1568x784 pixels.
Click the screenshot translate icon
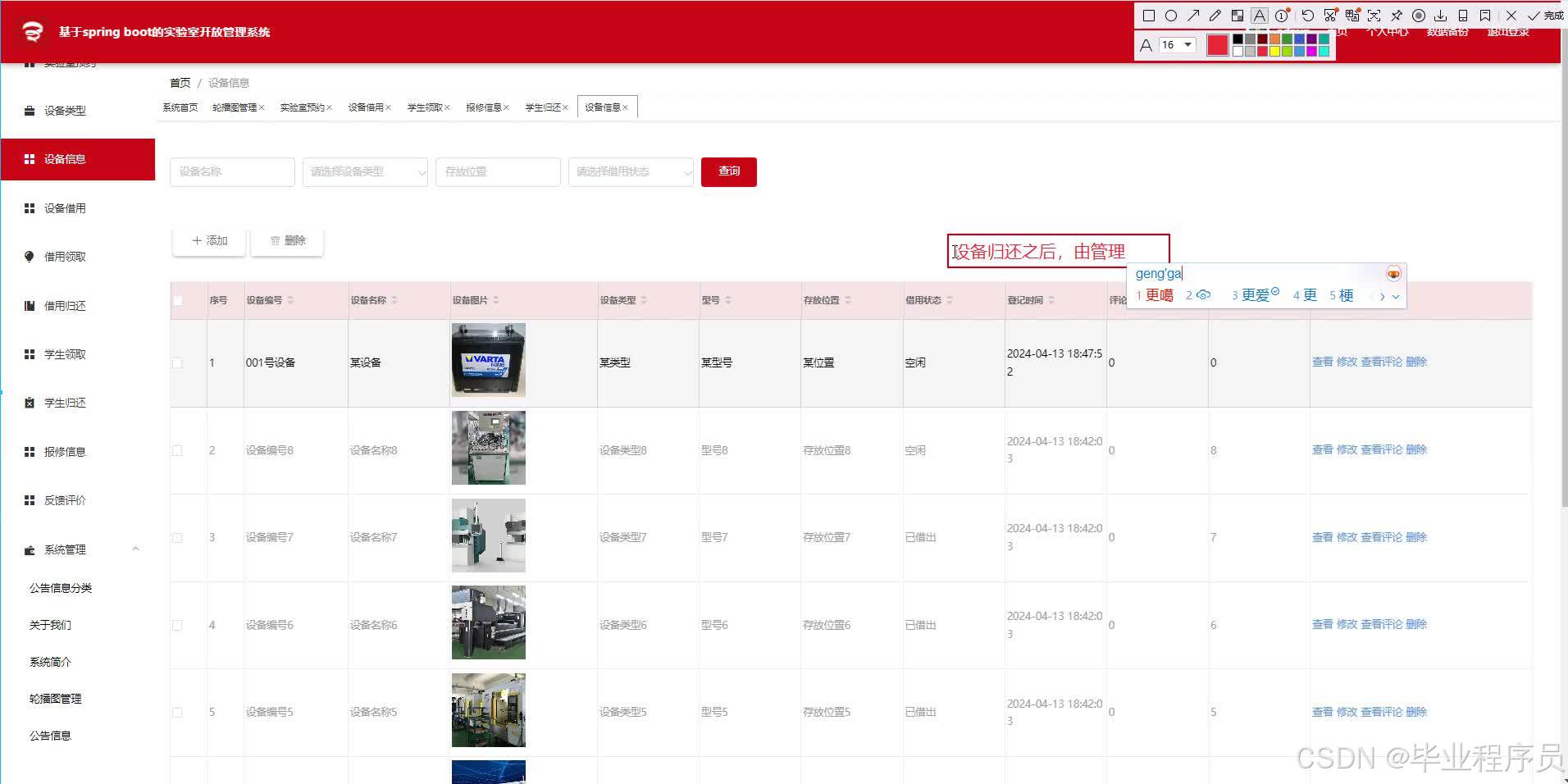click(x=1352, y=16)
